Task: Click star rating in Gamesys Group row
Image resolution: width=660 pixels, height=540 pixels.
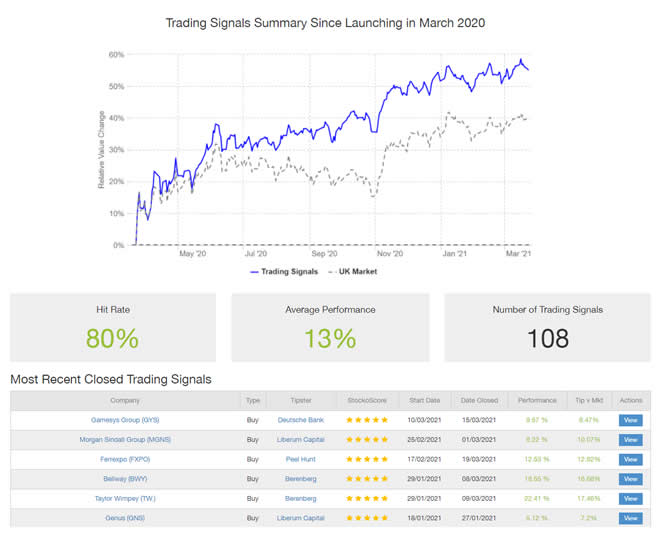Action: pos(367,421)
